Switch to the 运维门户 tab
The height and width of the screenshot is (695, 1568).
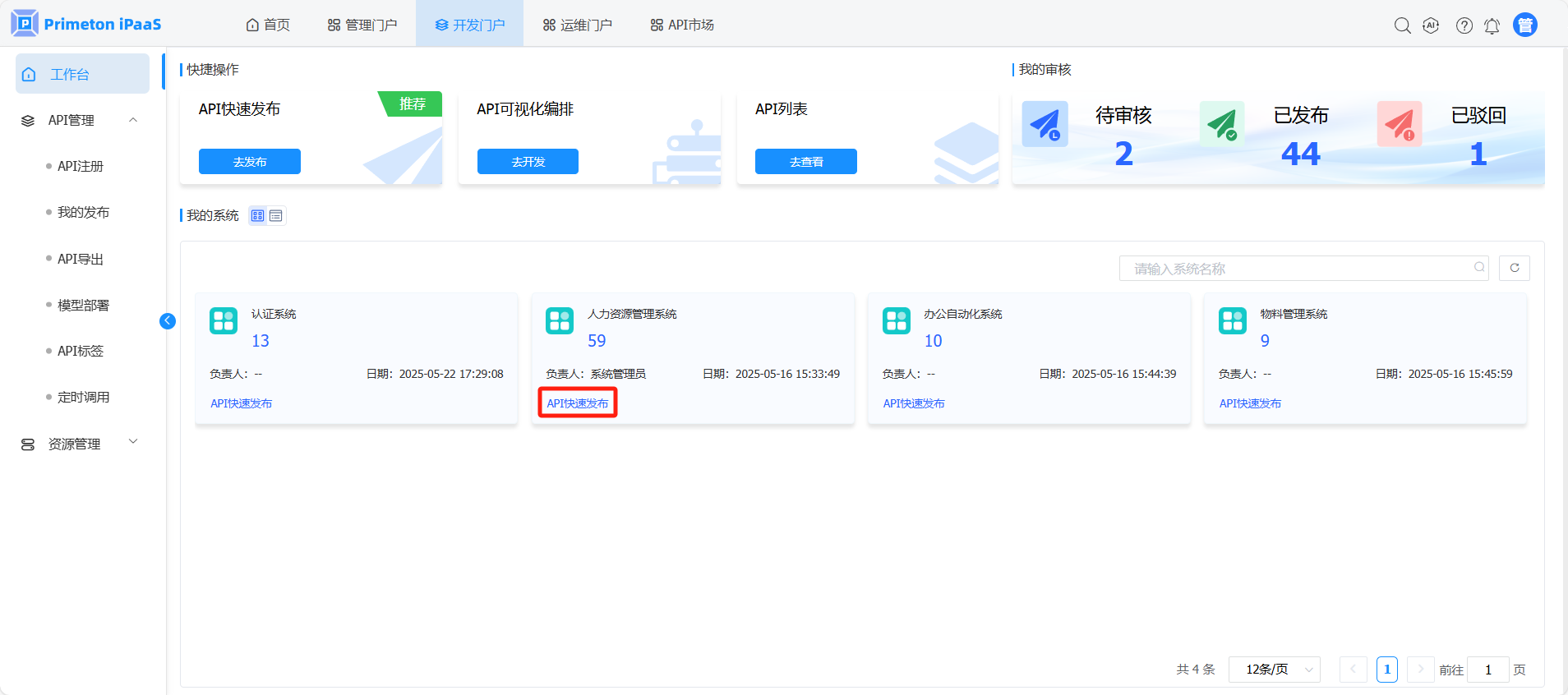click(x=577, y=25)
